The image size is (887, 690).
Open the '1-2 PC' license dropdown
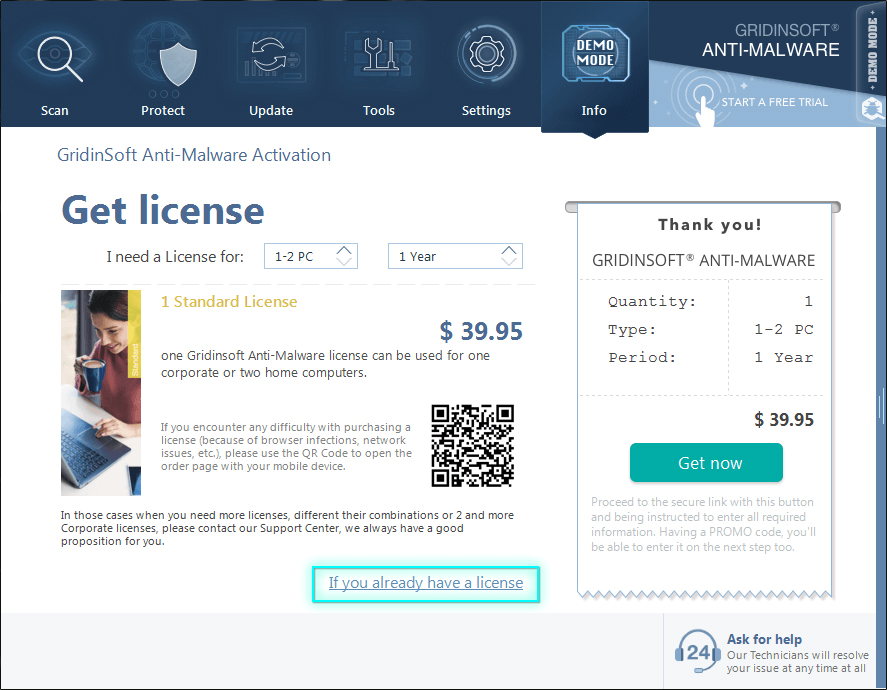(x=300, y=257)
